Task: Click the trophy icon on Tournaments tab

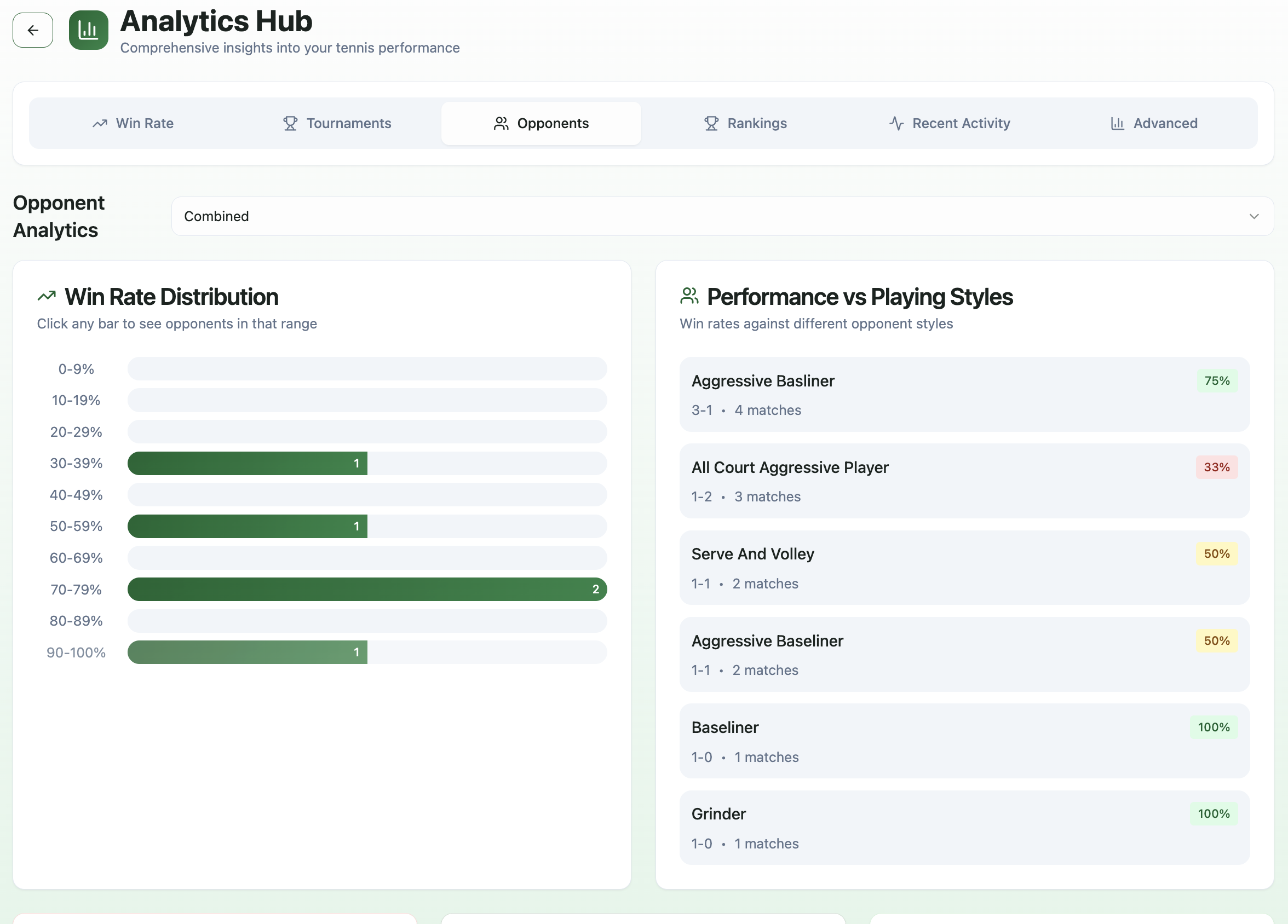Action: pyautogui.click(x=290, y=123)
